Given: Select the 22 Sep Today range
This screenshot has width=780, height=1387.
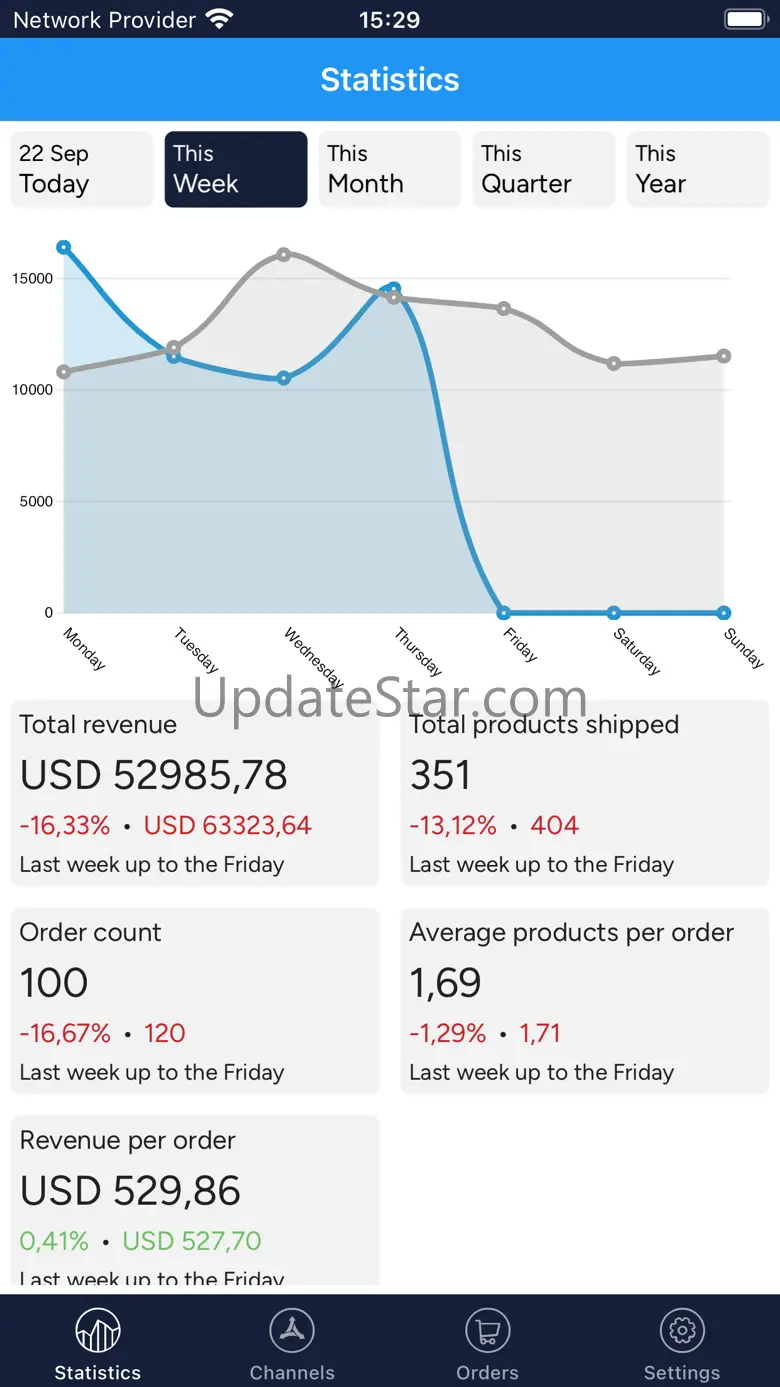Looking at the screenshot, I should (x=82, y=169).
